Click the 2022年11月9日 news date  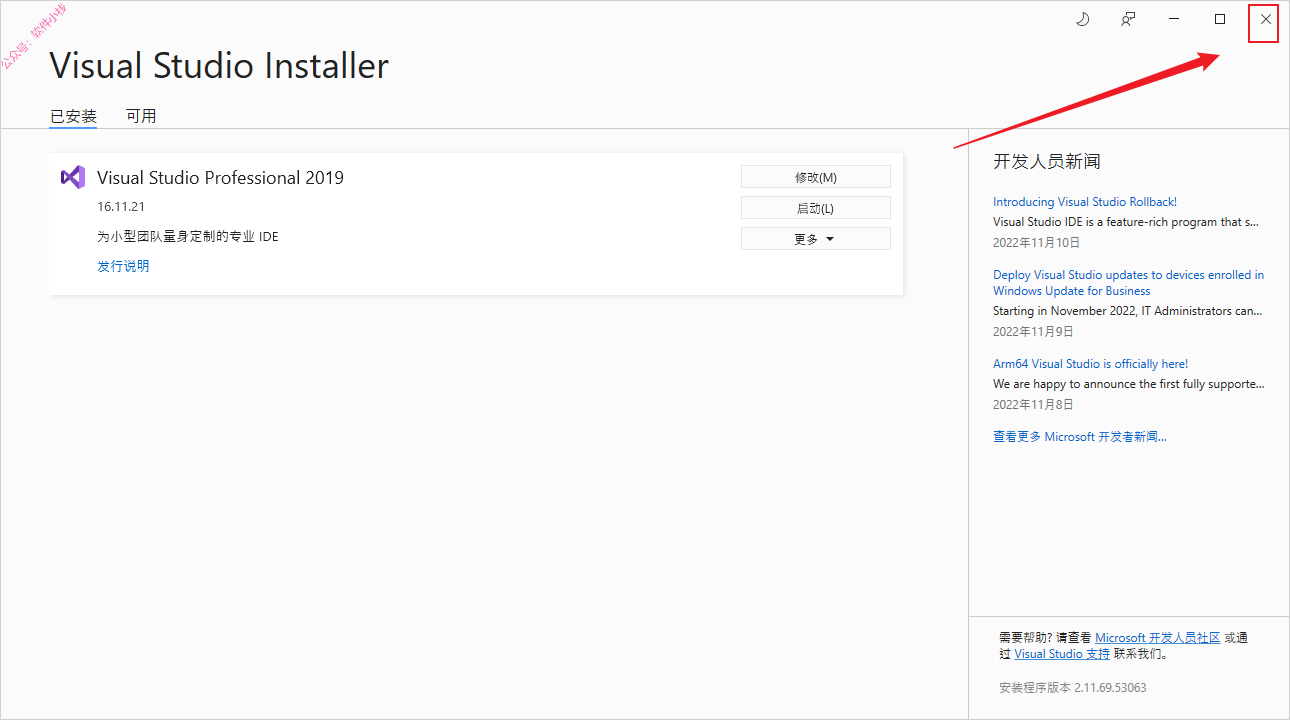pos(1033,331)
